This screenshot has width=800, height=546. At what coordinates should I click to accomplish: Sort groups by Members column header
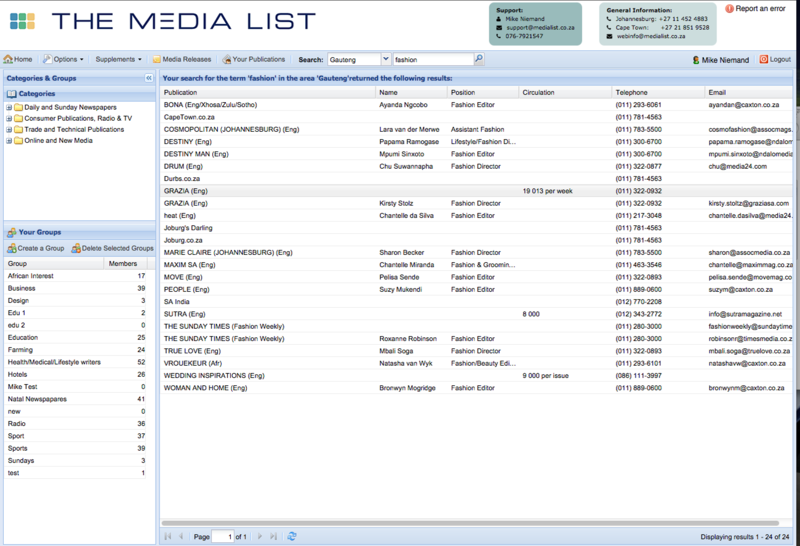tap(126, 263)
